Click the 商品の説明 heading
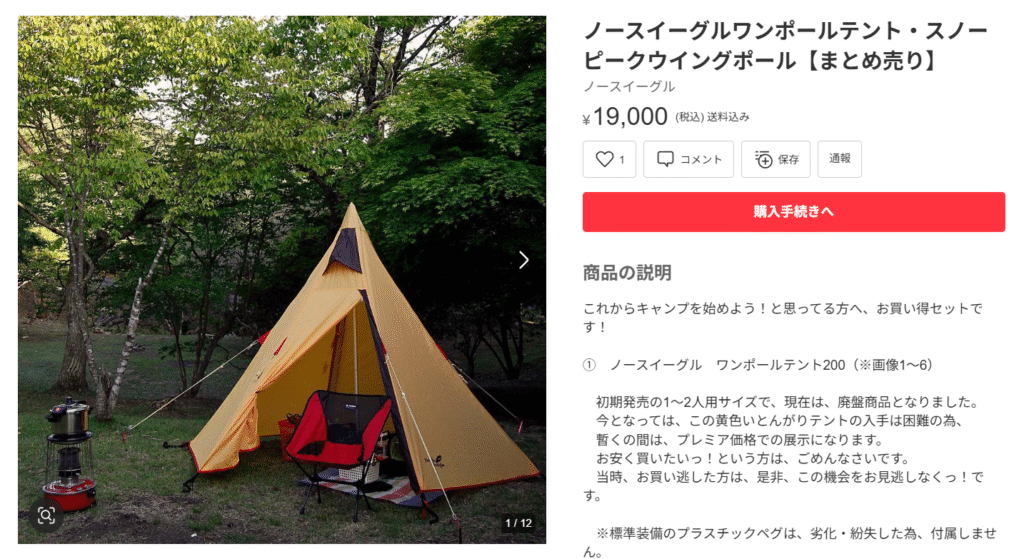This screenshot has height=559, width=1024. pyautogui.click(x=627, y=272)
